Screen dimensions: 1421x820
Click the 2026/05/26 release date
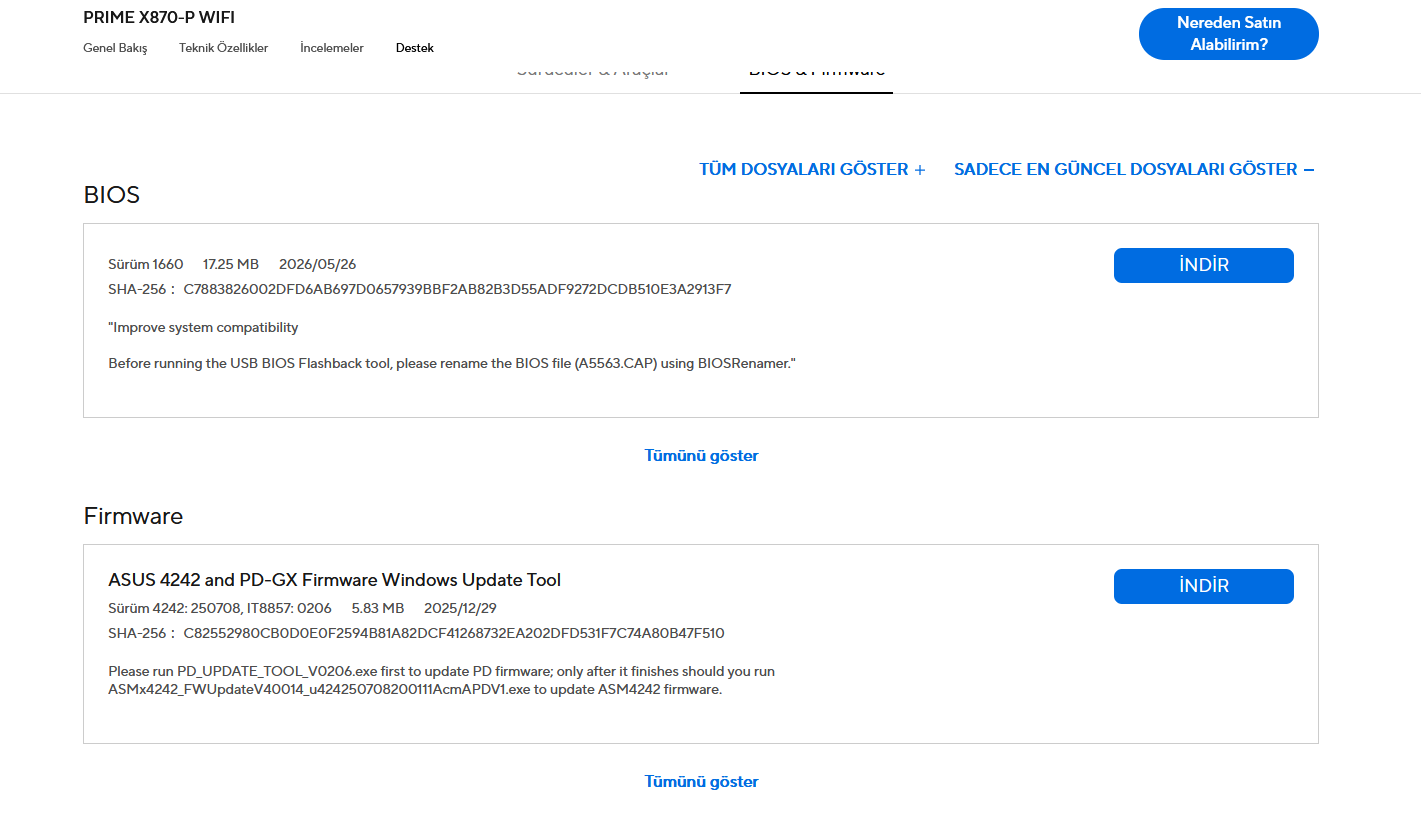tap(318, 264)
